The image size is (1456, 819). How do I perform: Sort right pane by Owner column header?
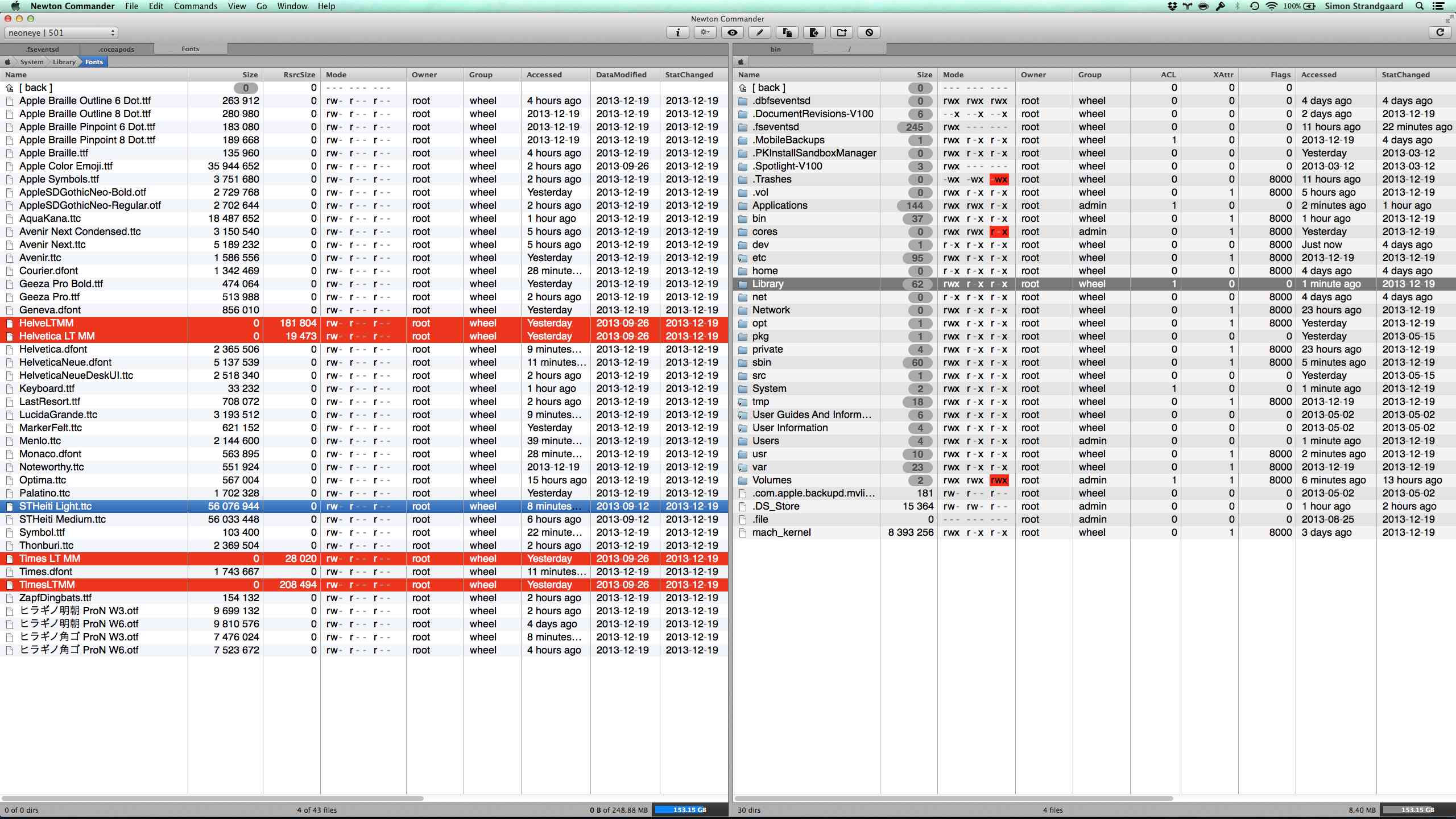click(x=1033, y=75)
